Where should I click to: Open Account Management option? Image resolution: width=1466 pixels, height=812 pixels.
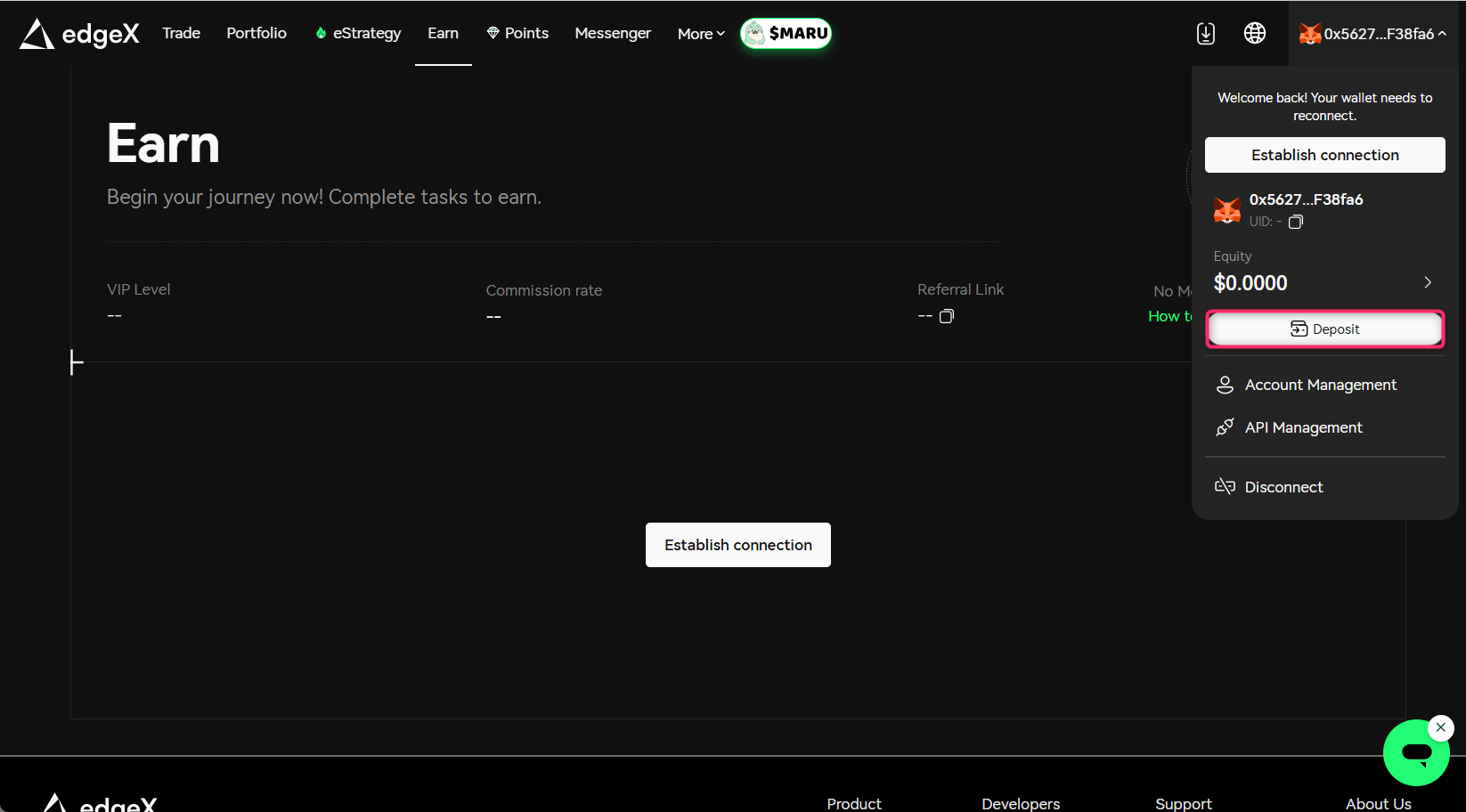(1320, 385)
